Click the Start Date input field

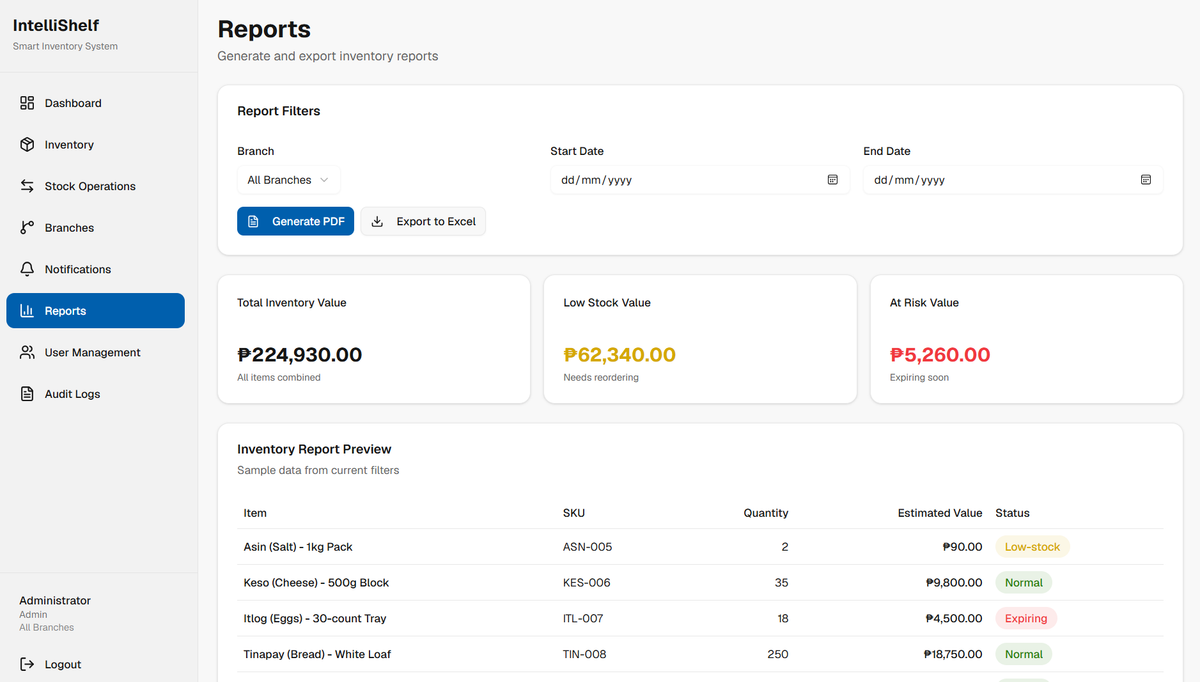tap(700, 180)
